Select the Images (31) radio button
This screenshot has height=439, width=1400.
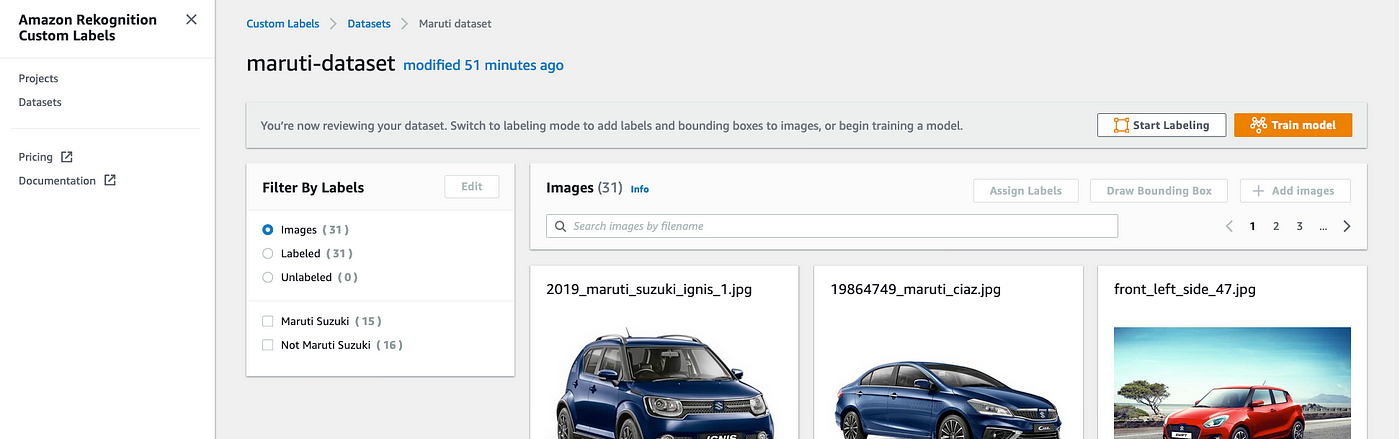click(x=267, y=230)
